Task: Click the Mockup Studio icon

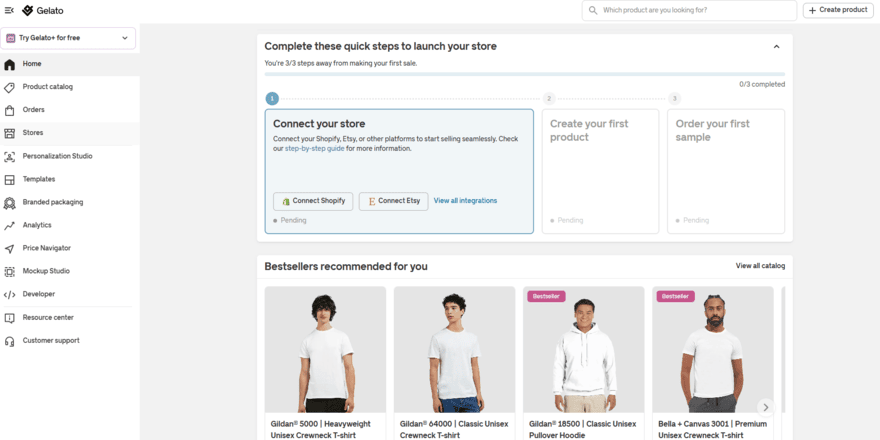Action: pyautogui.click(x=10, y=272)
